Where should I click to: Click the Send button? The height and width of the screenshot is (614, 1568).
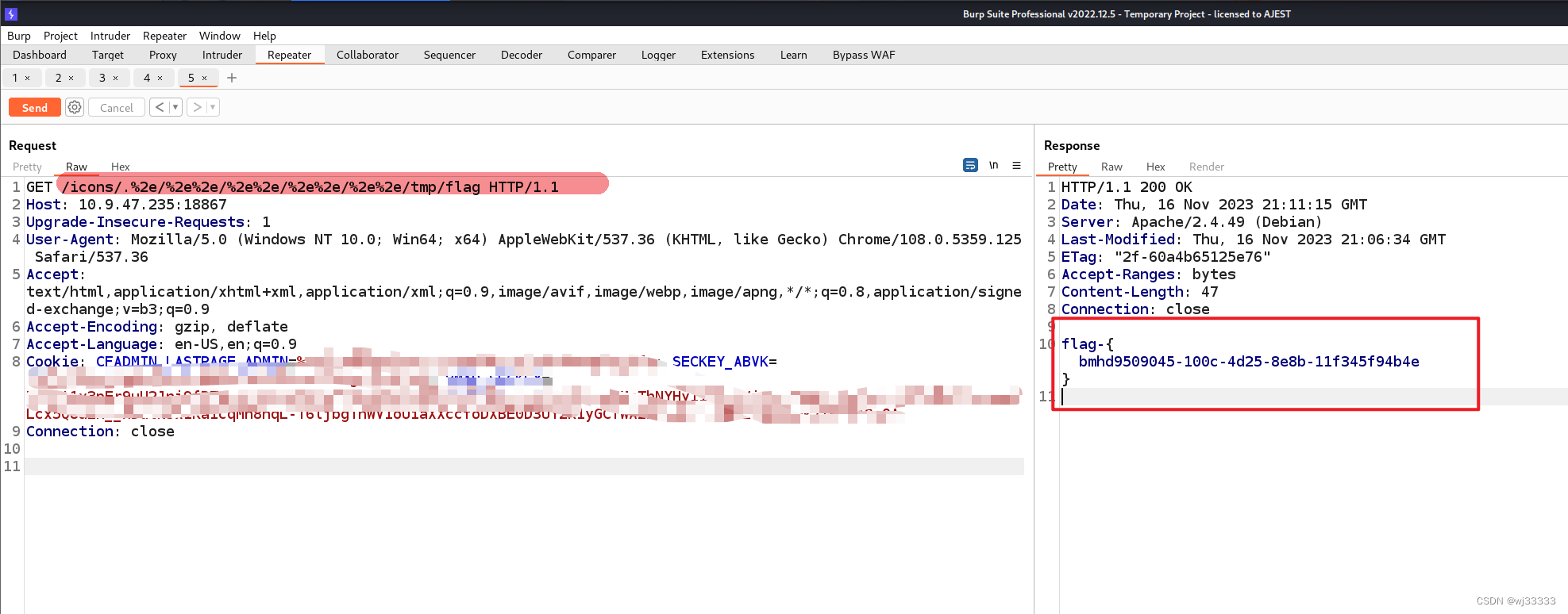[35, 107]
